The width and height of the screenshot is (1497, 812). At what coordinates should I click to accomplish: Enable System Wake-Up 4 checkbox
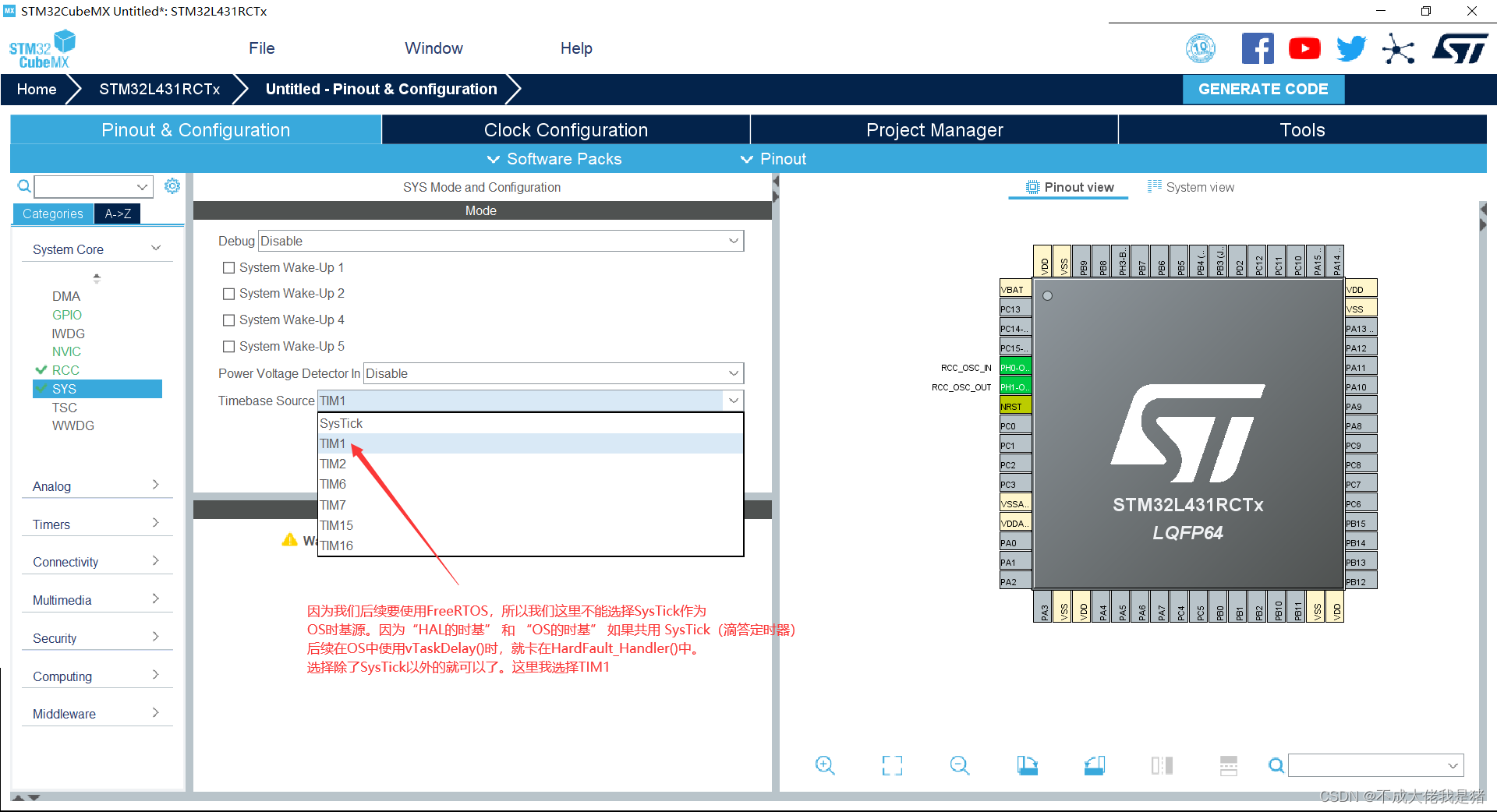229,320
